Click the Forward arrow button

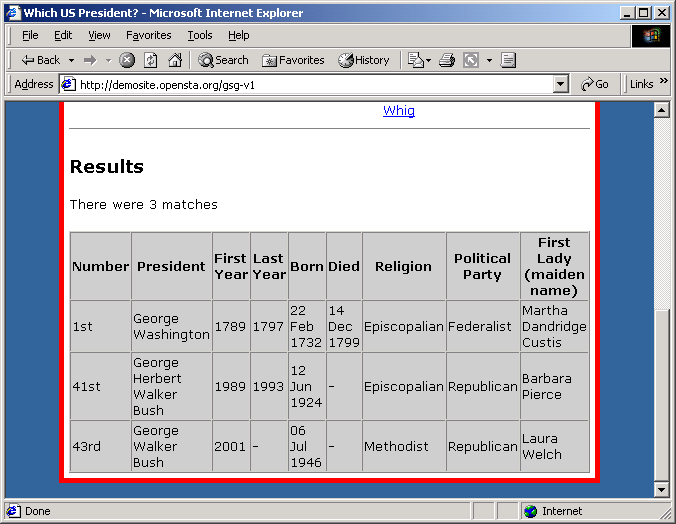coord(91,60)
